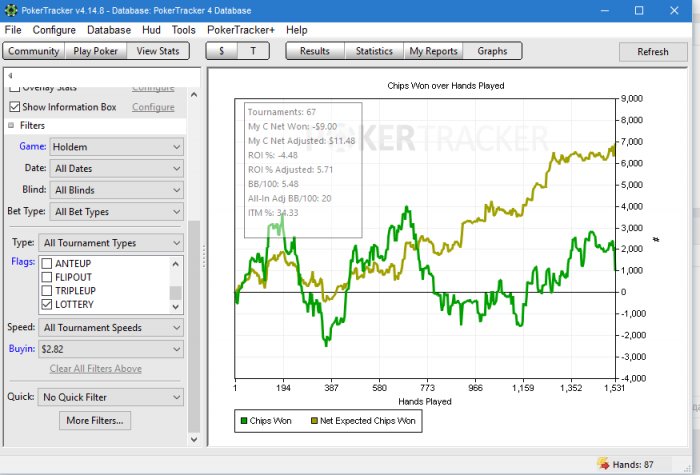Click the Hands Played axis label
700x475 pixels.
pos(425,401)
